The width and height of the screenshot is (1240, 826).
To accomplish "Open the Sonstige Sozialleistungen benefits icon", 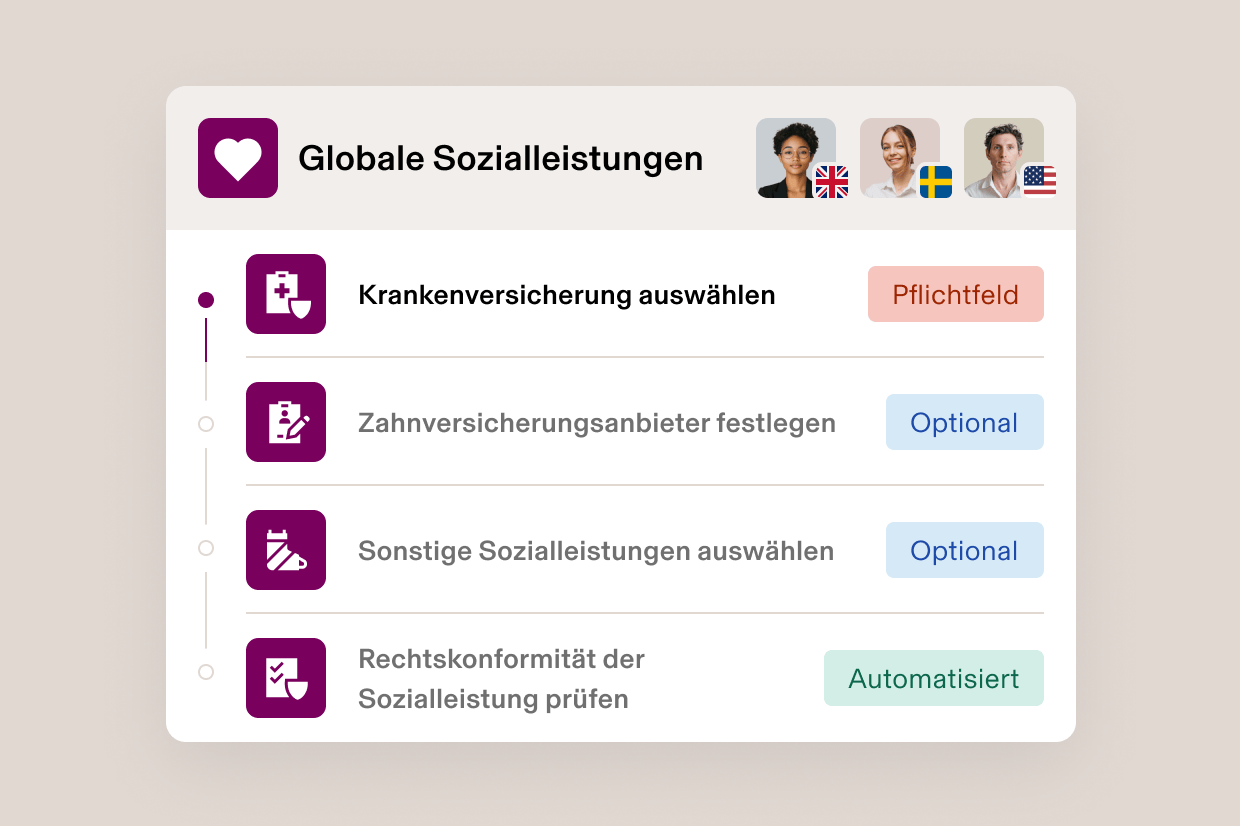I will (x=286, y=550).
